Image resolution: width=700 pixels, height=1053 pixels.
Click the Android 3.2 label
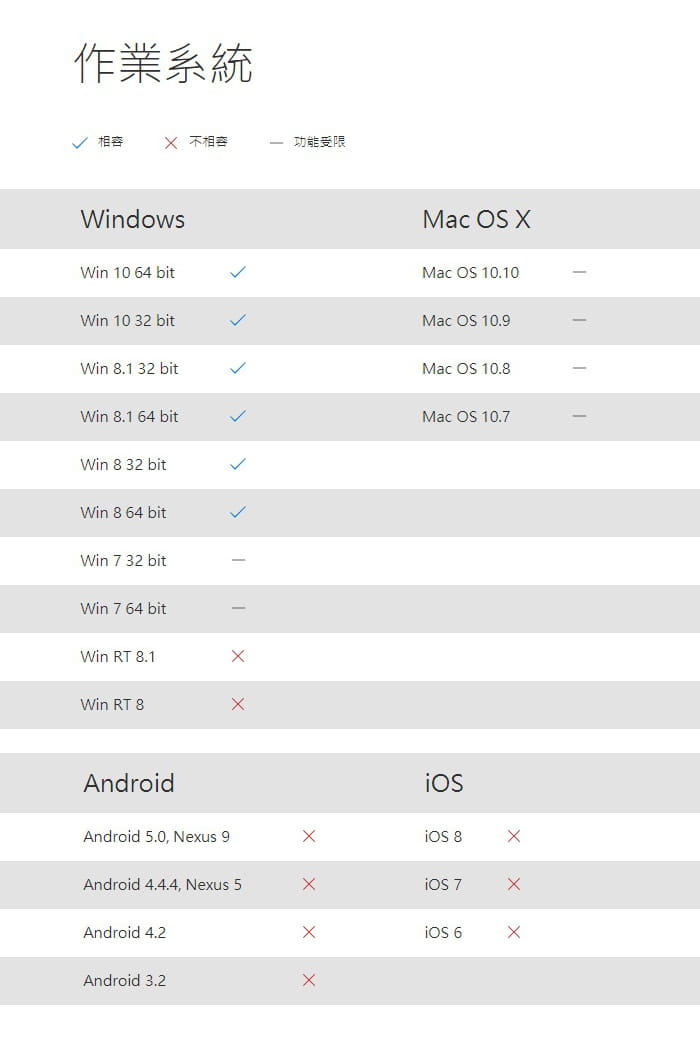(x=125, y=980)
